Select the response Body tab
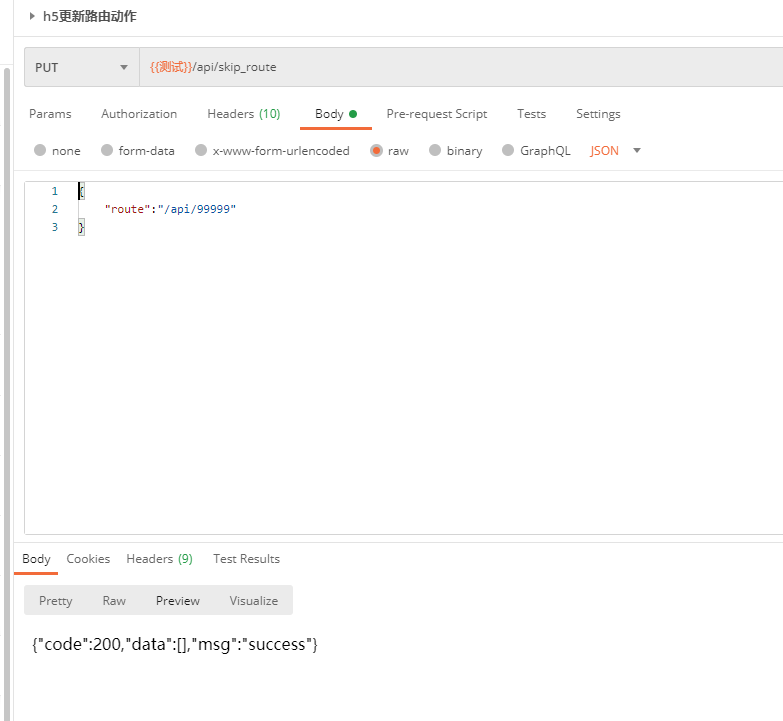The height and width of the screenshot is (721, 783). [x=36, y=559]
